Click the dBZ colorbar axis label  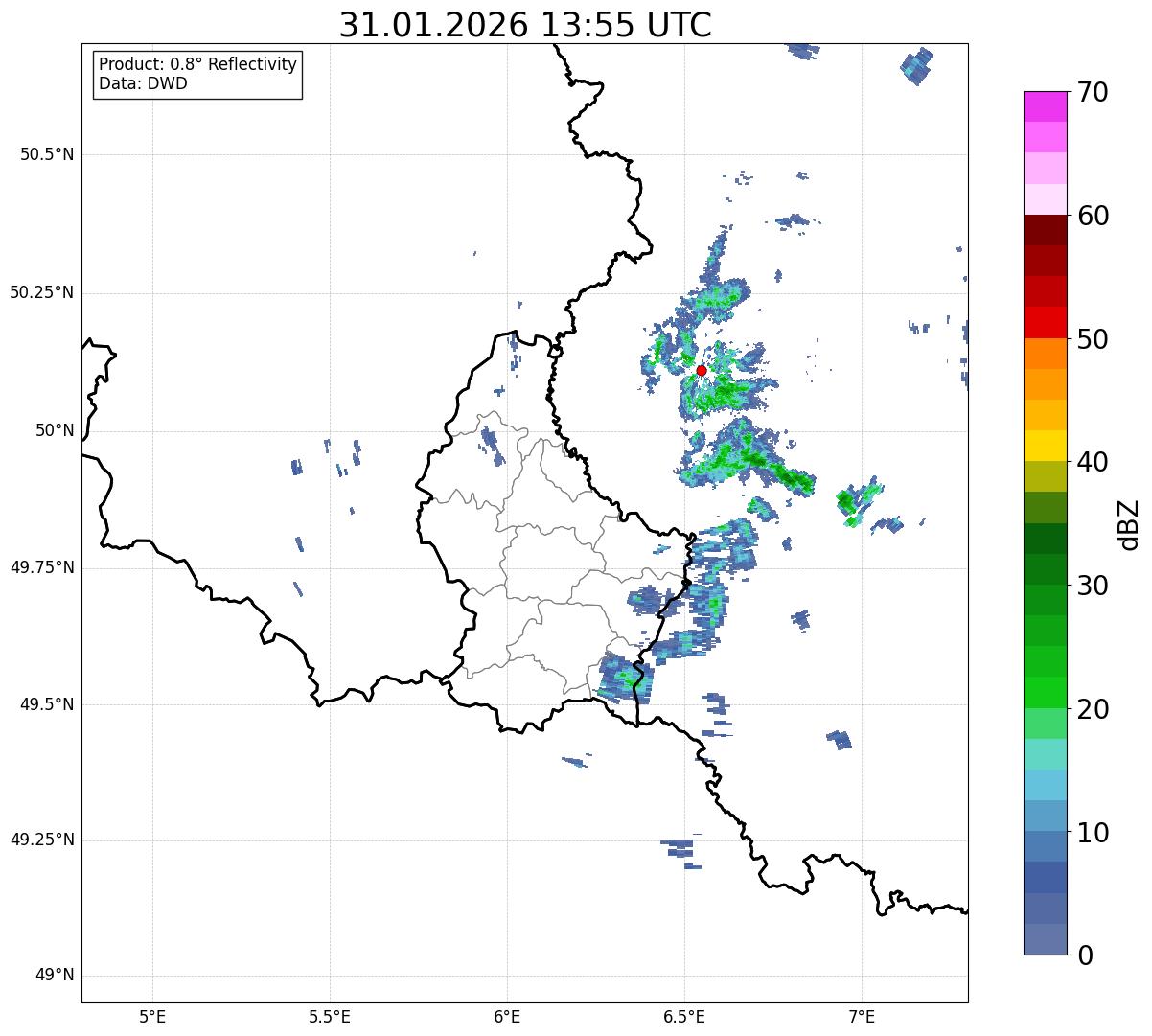pos(1129,523)
